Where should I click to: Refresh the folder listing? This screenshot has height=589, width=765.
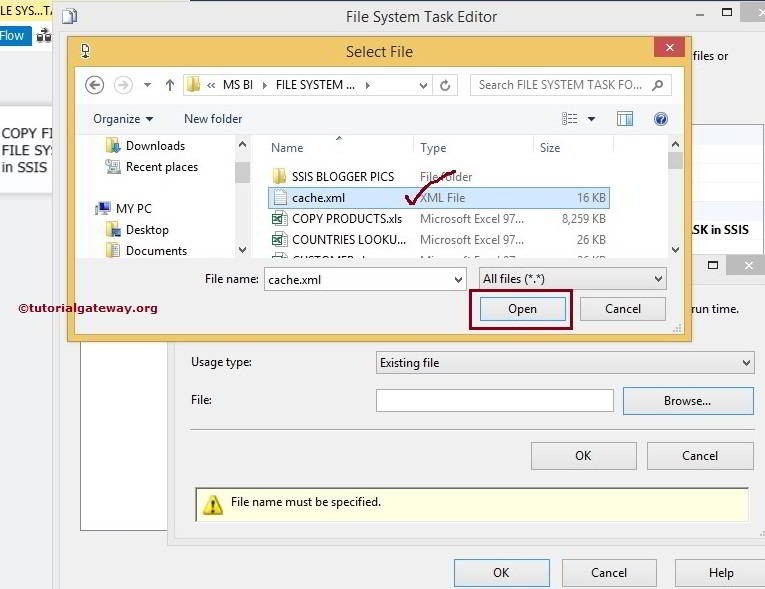[x=445, y=85]
